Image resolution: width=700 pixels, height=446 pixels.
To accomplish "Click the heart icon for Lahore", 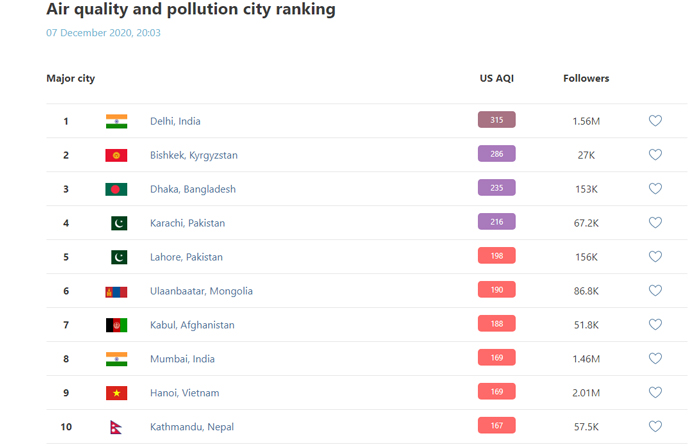I will pyautogui.click(x=655, y=257).
